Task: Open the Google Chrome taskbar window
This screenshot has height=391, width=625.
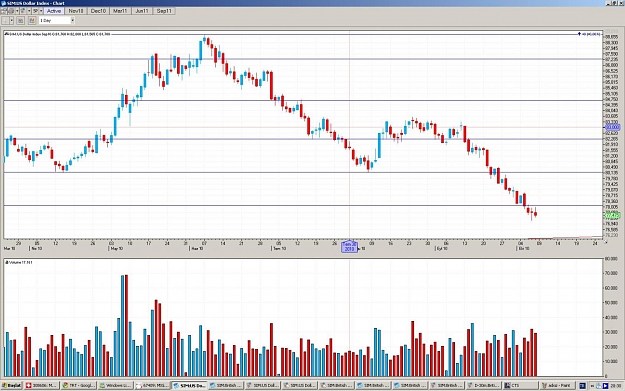Action: [x=79, y=386]
